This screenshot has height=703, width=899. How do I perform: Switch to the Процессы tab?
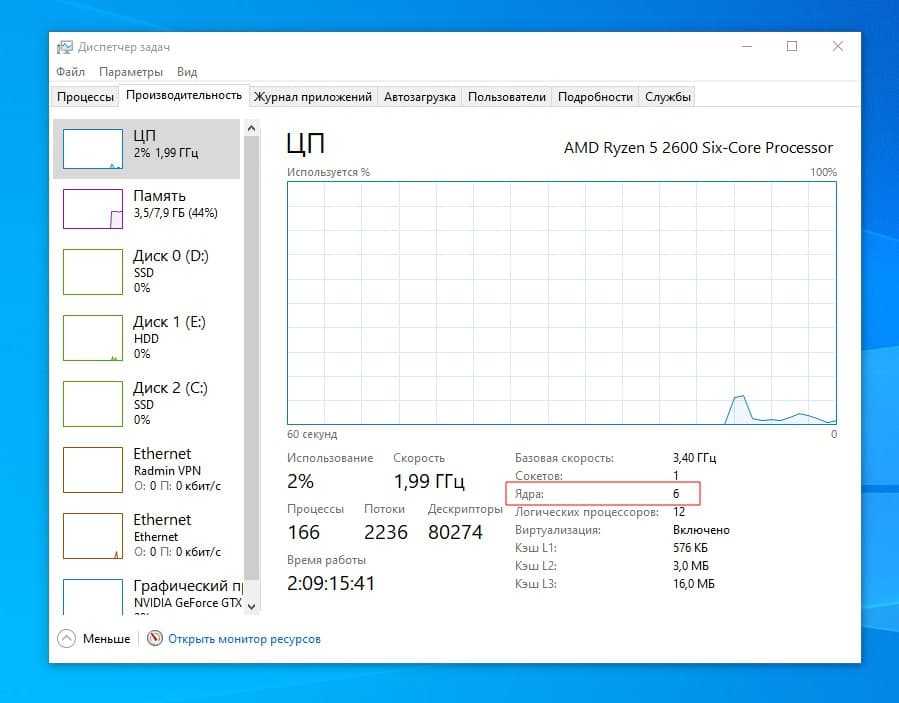point(85,97)
